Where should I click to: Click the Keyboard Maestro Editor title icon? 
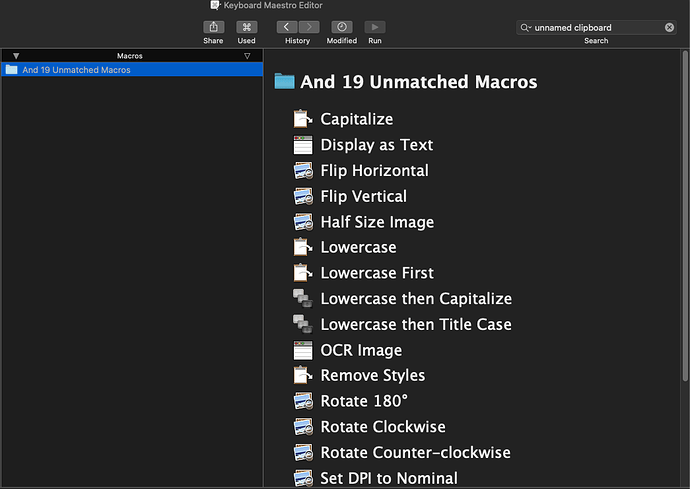pyautogui.click(x=215, y=5)
